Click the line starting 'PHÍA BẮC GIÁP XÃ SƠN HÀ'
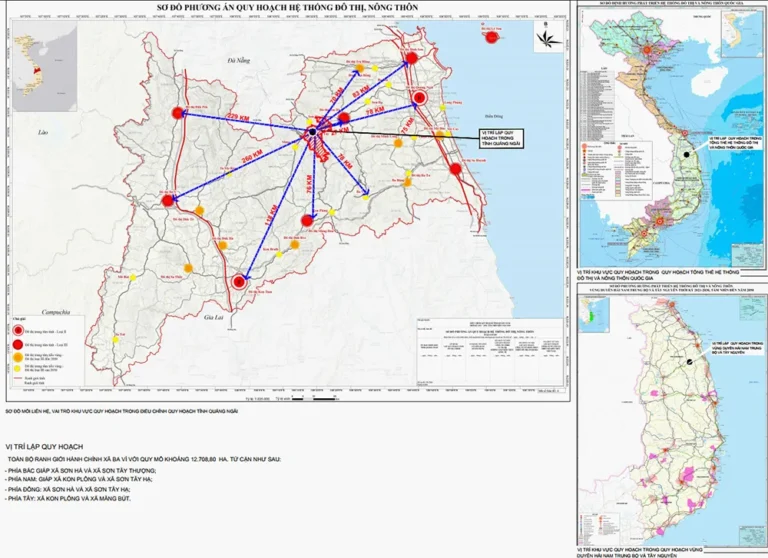The width and height of the screenshot is (768, 558). tap(81, 471)
